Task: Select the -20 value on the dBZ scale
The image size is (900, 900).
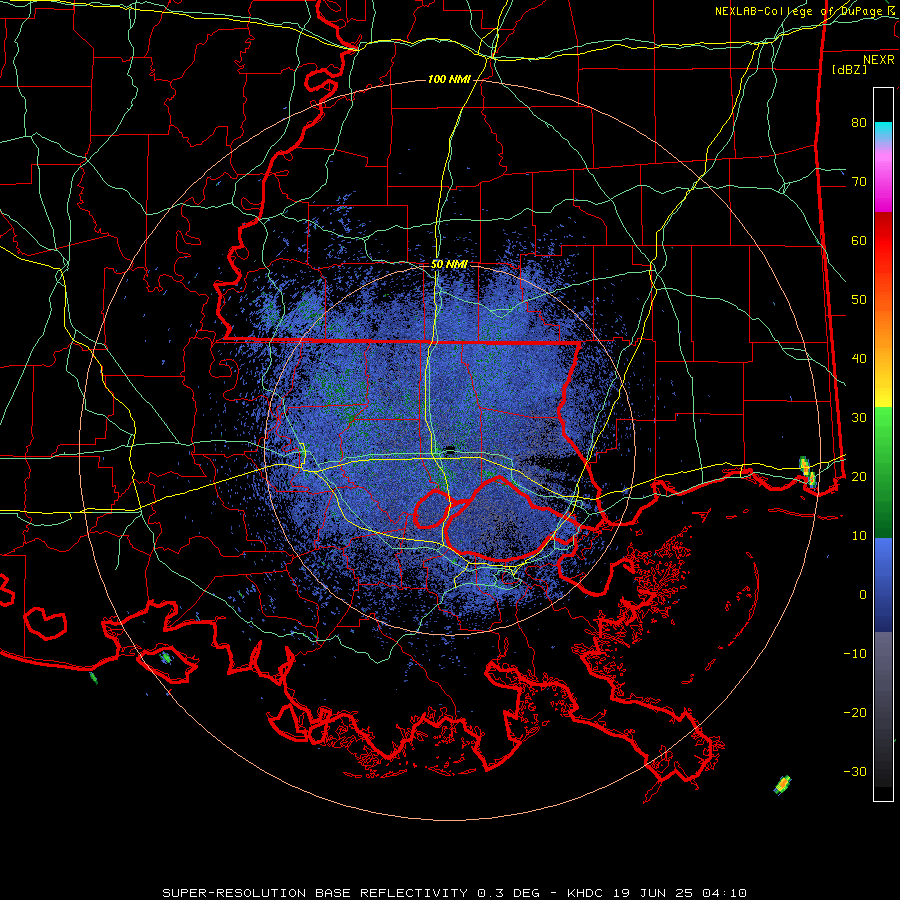Action: 855,712
